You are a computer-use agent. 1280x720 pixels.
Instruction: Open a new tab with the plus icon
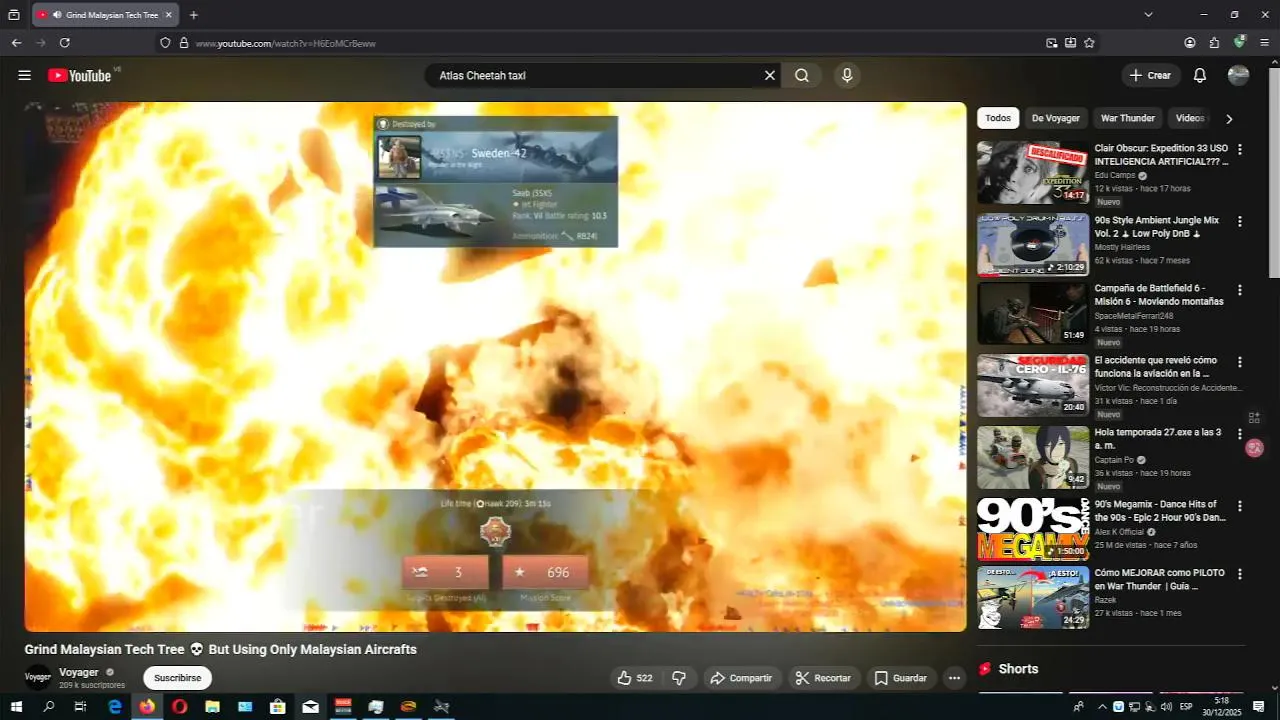[x=194, y=15]
